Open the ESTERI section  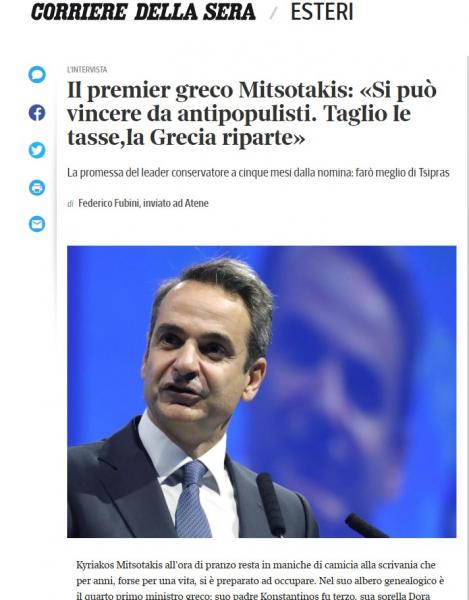tap(322, 12)
